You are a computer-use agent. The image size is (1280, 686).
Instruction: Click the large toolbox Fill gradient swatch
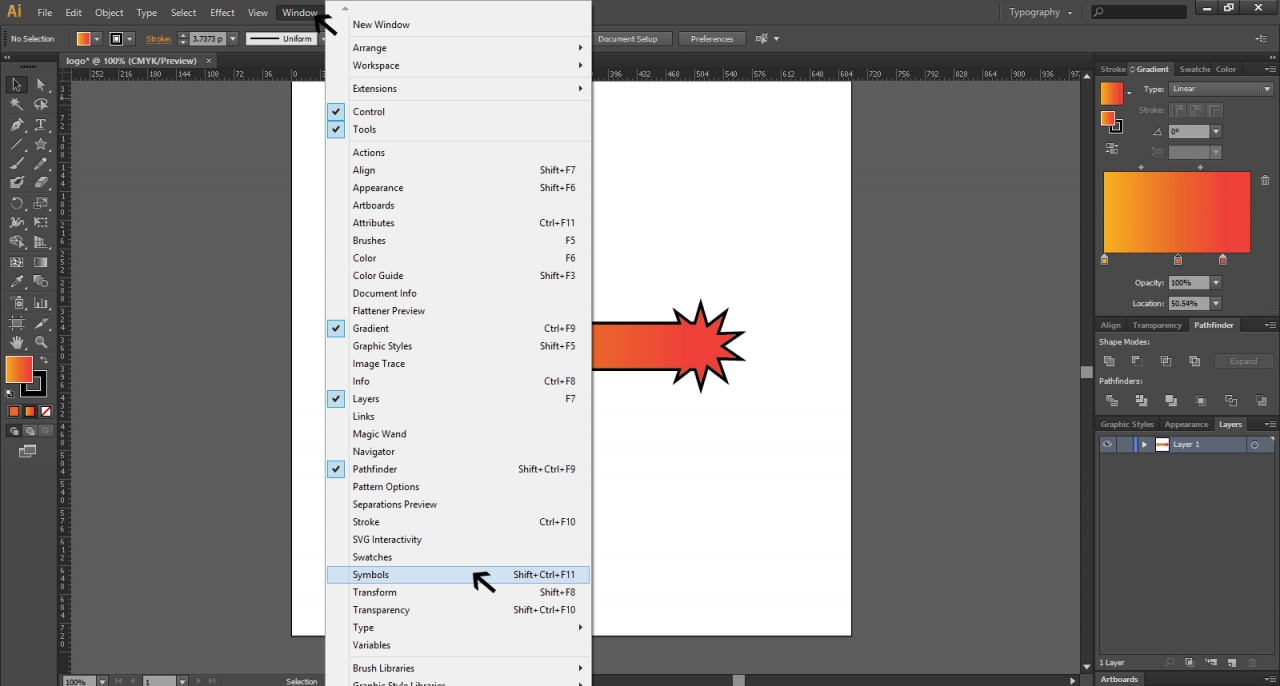19,370
